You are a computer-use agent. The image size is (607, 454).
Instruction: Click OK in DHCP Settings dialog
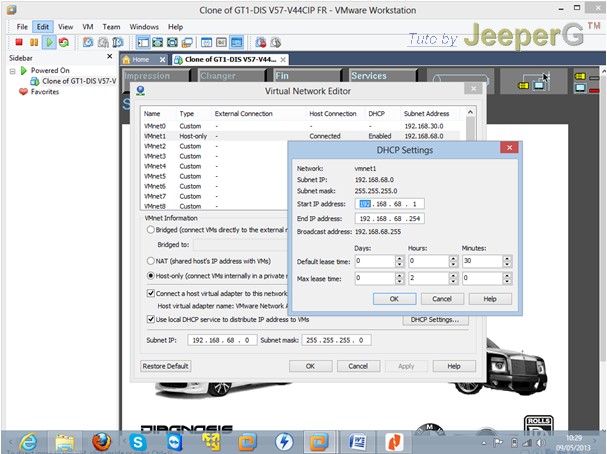(394, 299)
